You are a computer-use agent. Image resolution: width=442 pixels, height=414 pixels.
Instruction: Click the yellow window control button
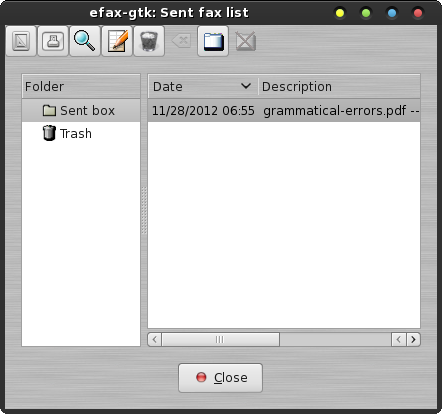pos(340,13)
